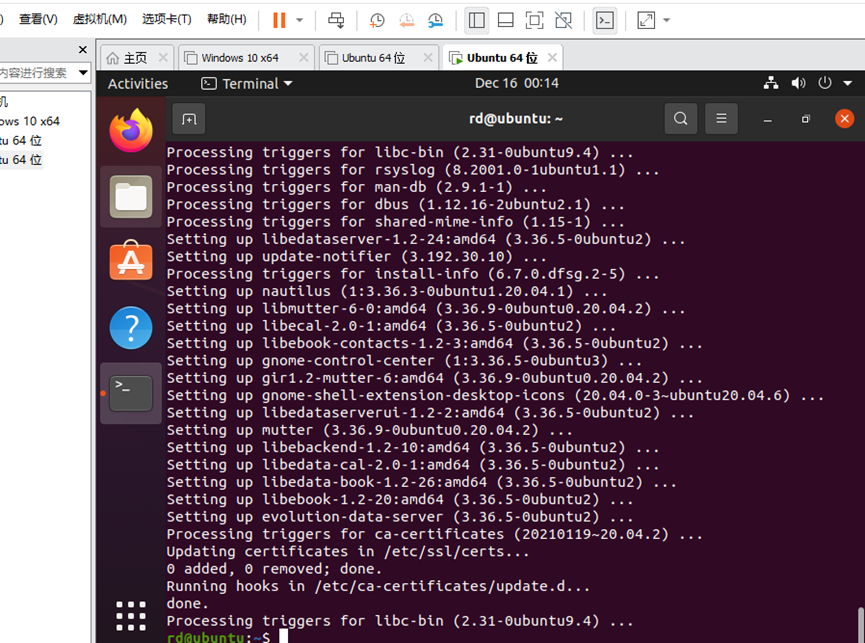Open stretch display dropdown arrow

tap(666, 20)
